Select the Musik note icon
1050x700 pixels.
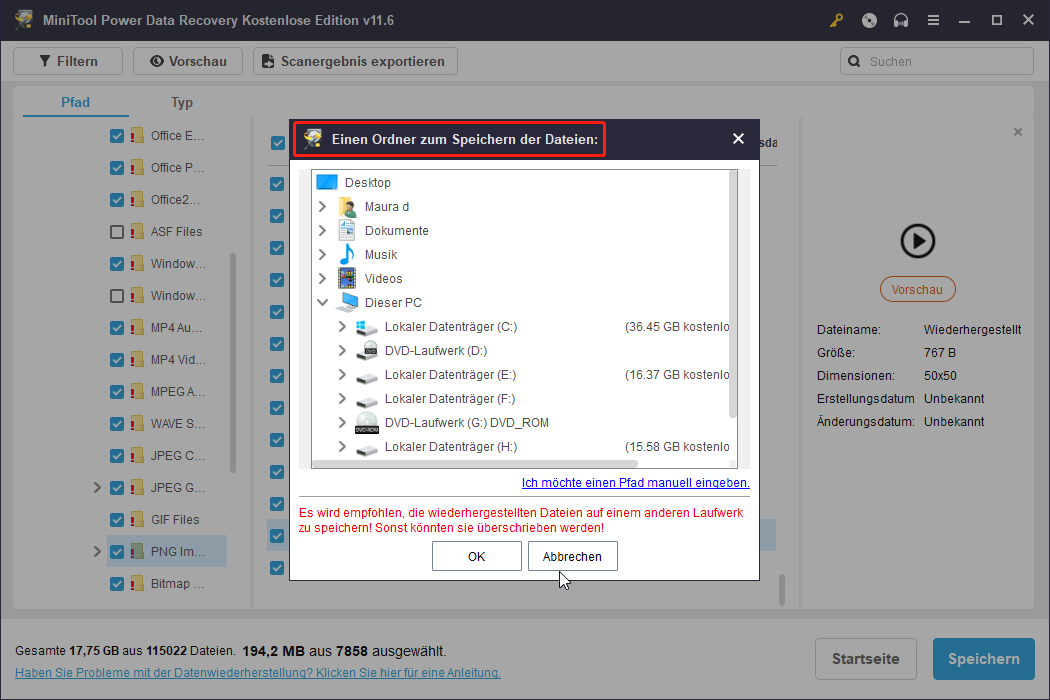click(x=347, y=255)
